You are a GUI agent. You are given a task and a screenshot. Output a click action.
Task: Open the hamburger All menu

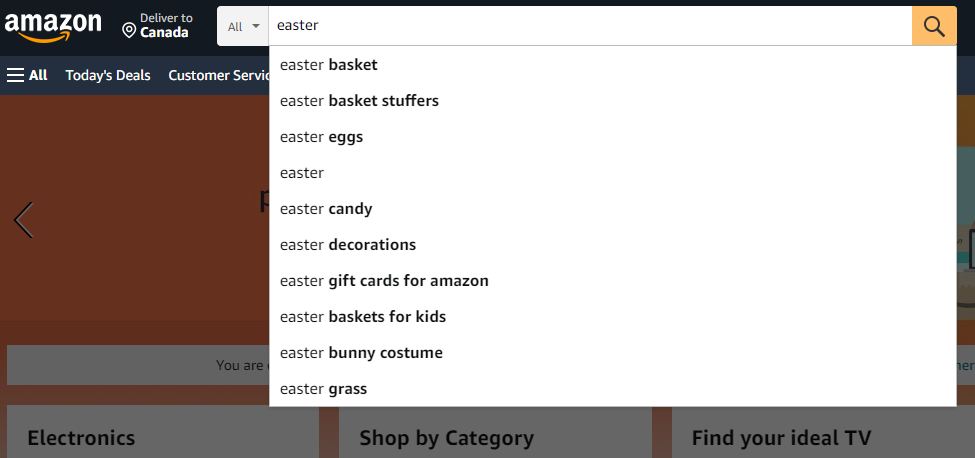(x=27, y=75)
